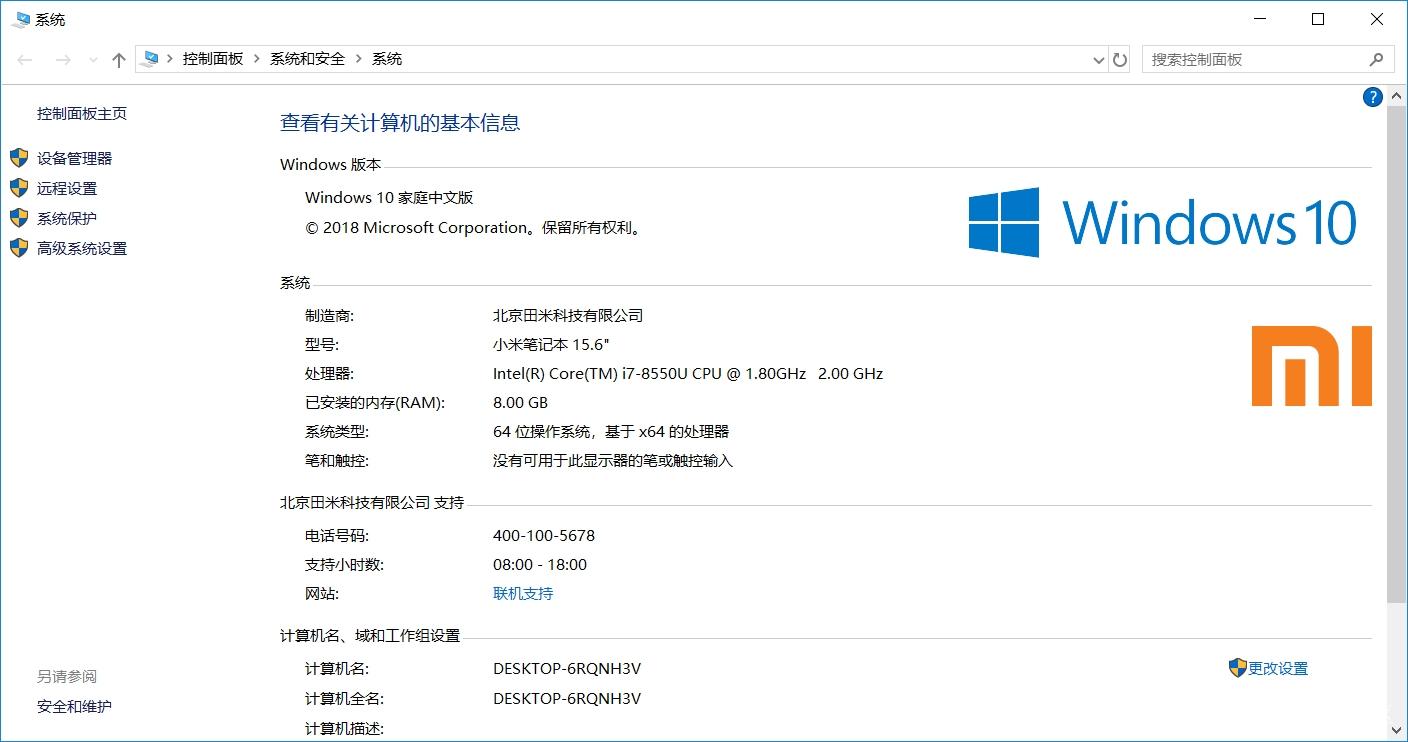Select the manufacturer 北京田米科技有限公司 value
1408x742 pixels.
[x=568, y=315]
